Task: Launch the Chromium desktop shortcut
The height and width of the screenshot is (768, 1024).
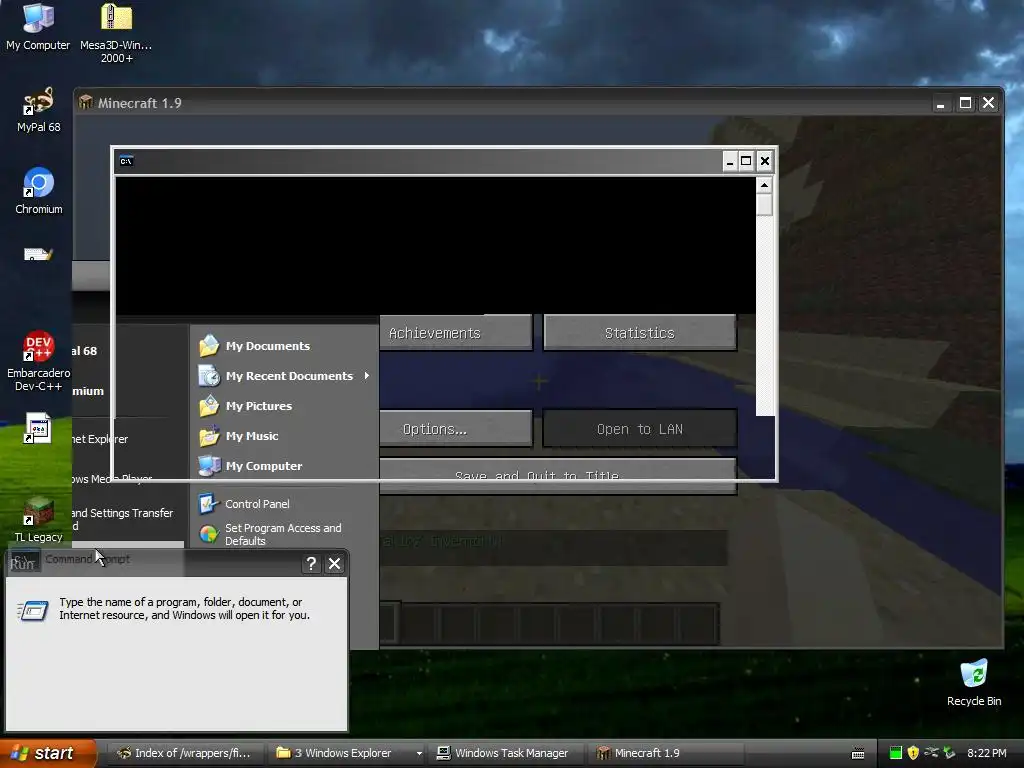Action: [x=39, y=191]
